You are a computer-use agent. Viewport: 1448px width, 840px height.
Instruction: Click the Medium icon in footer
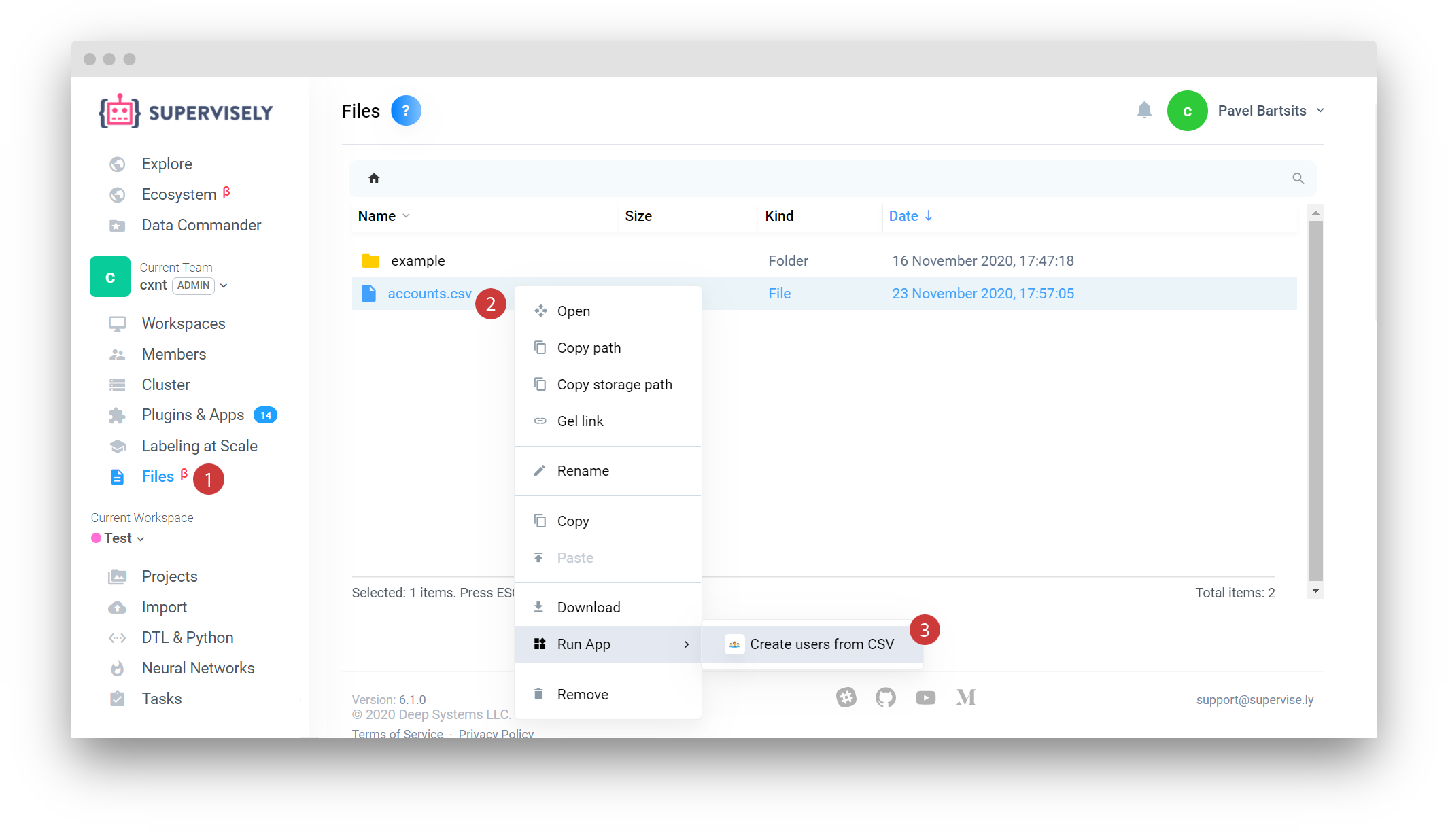click(965, 697)
